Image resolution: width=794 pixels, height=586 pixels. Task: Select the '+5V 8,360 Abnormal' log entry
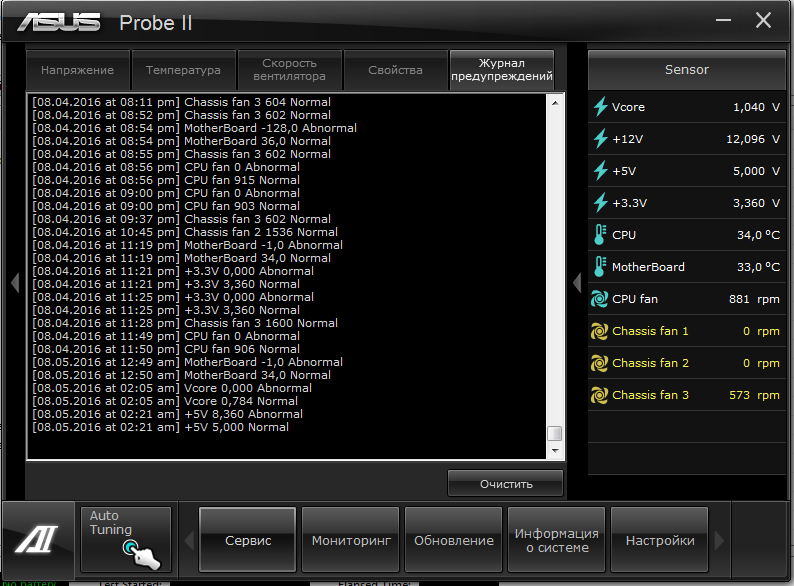168,414
